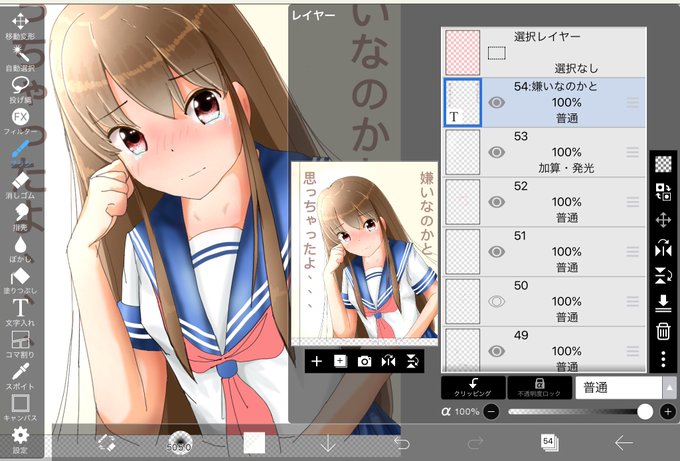Image resolution: width=680 pixels, height=461 pixels.
Task: Select layer 51 row
Action: (x=544, y=252)
